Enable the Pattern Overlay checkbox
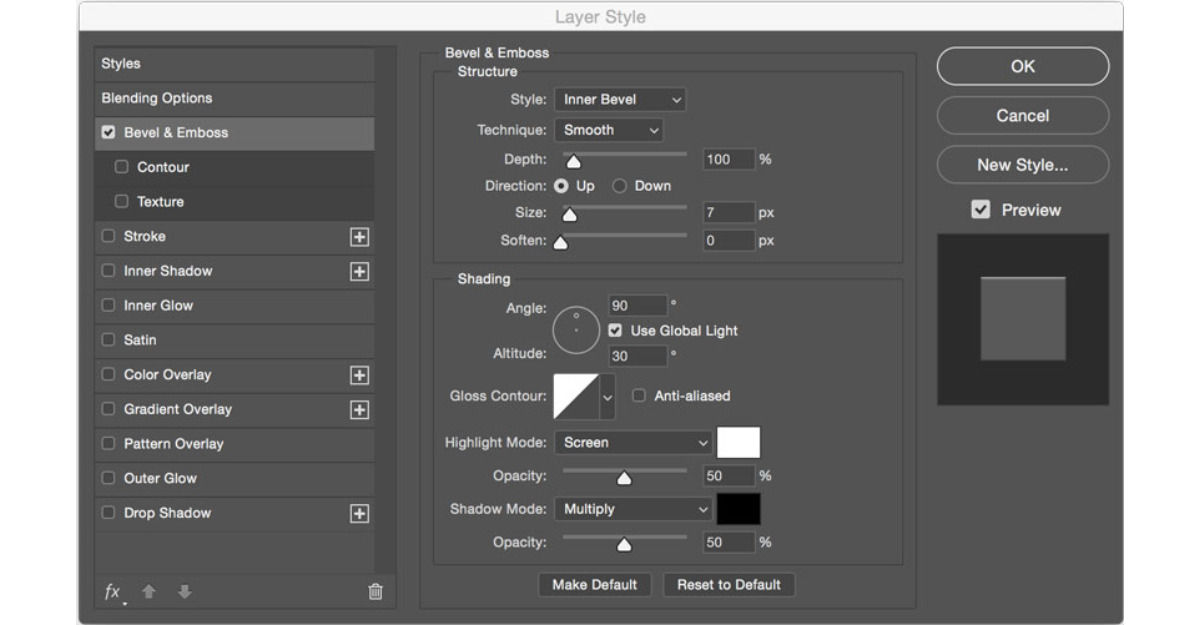 tap(109, 443)
